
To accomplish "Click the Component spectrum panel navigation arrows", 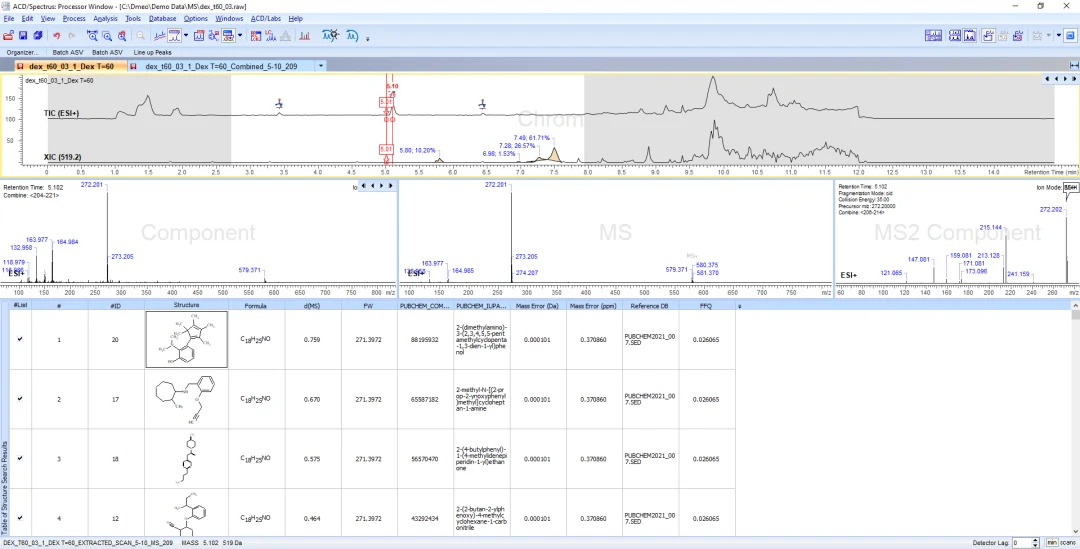I will pos(377,185).
